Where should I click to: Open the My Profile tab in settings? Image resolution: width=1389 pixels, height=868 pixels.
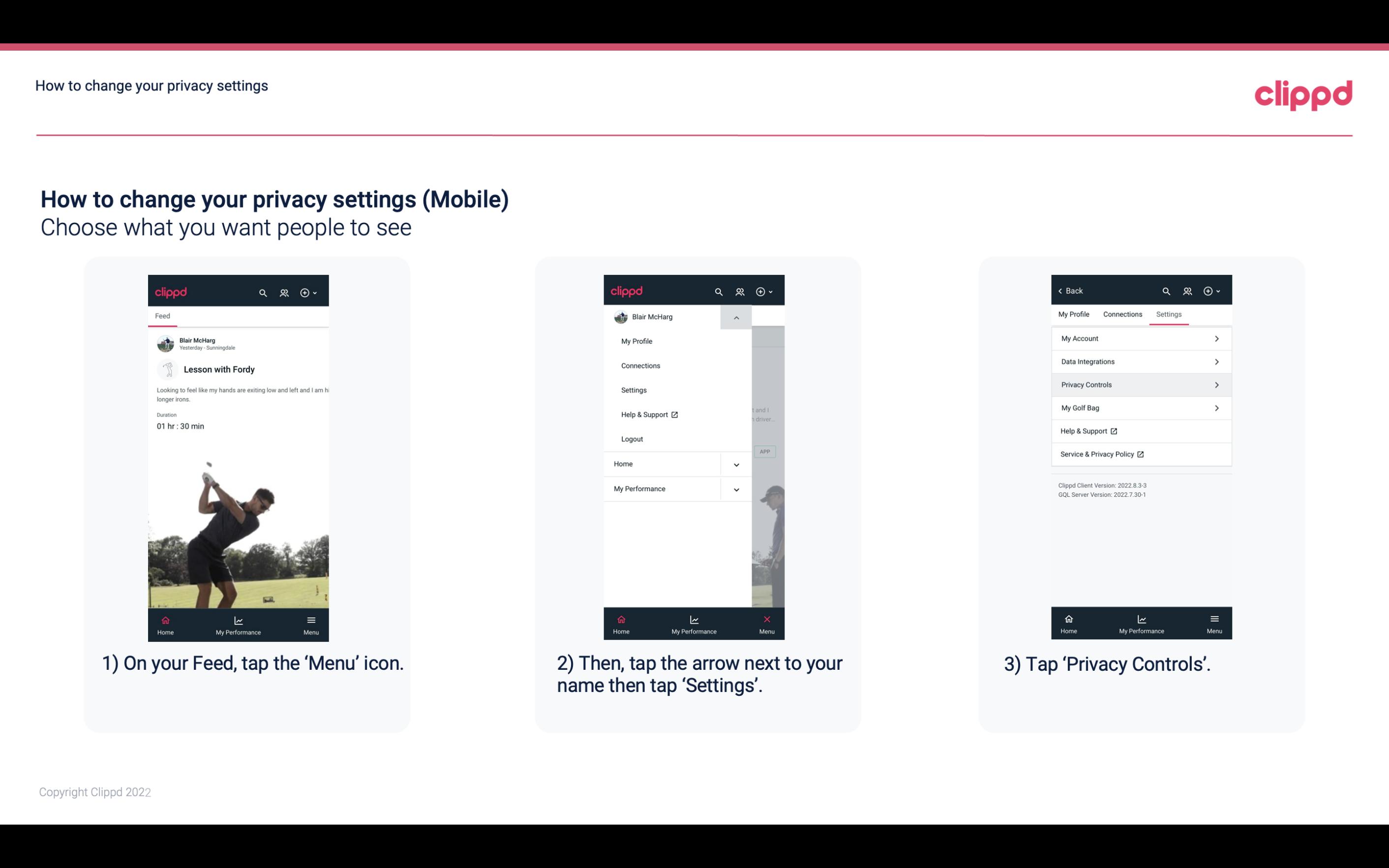[x=1074, y=314]
